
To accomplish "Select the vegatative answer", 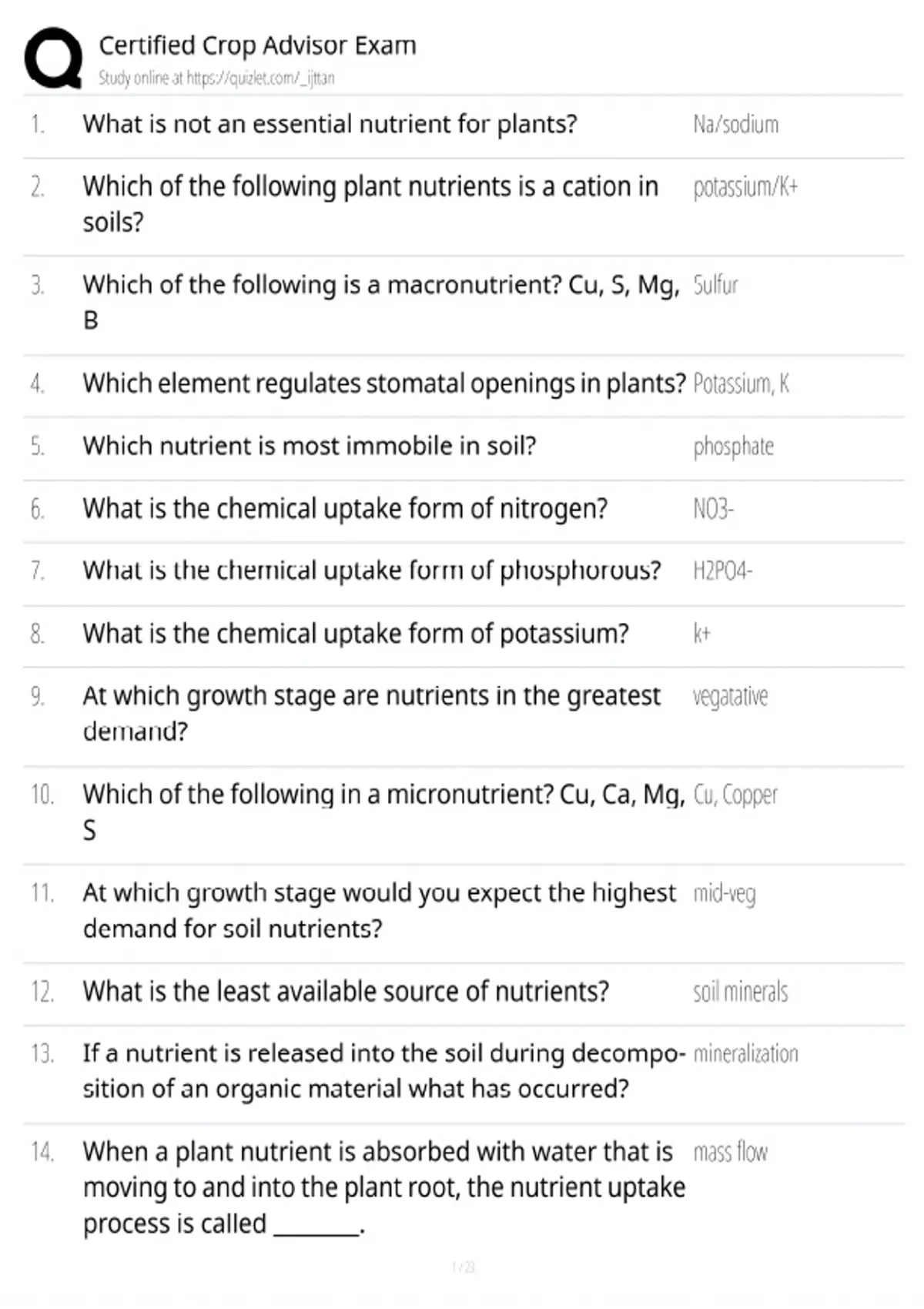I will 730,697.
